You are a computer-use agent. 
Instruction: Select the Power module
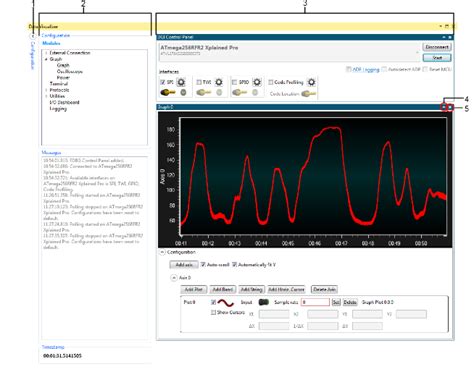(x=63, y=77)
